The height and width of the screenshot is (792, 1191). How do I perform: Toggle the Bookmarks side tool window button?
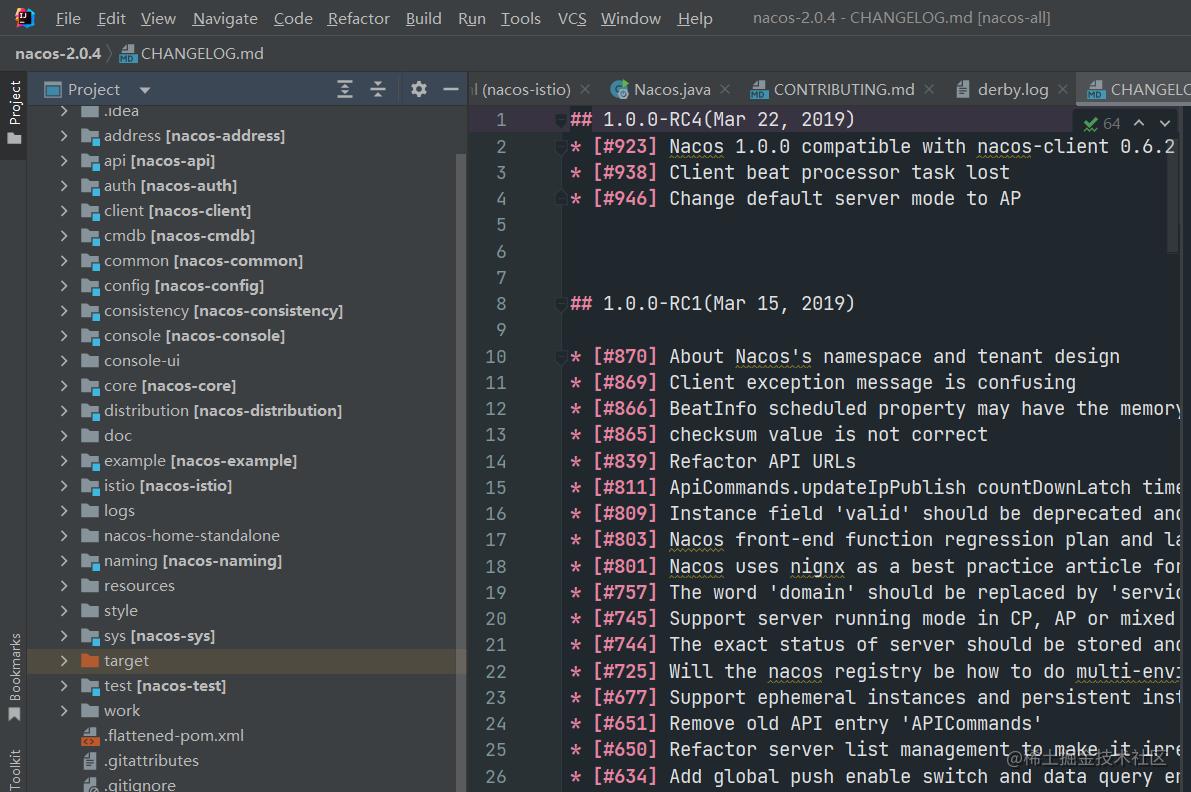(14, 677)
